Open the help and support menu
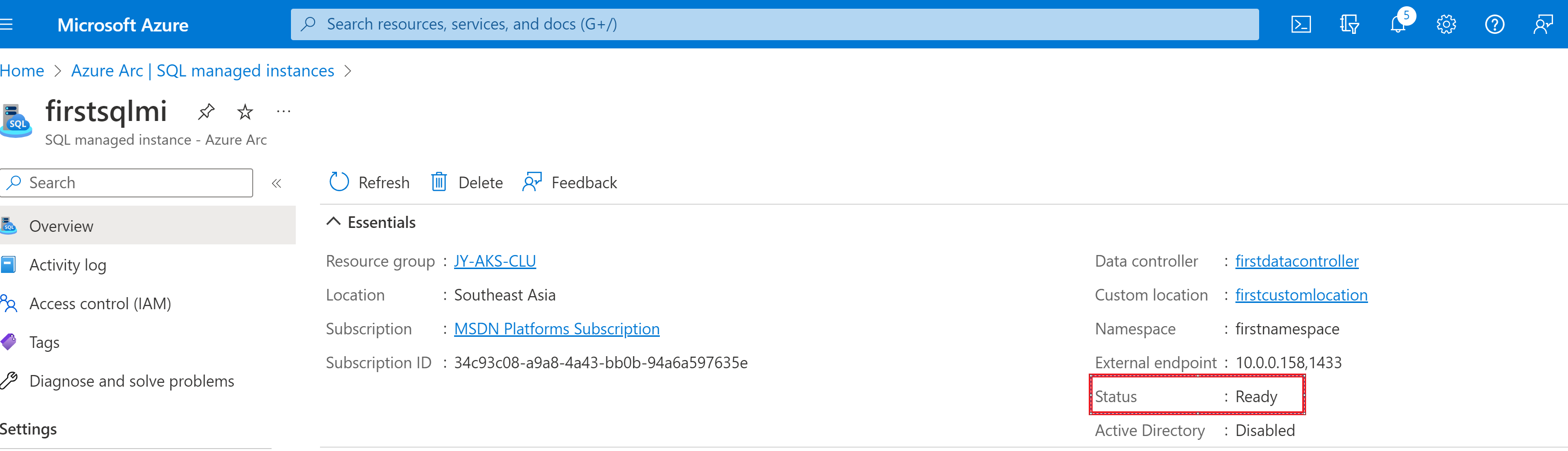This screenshot has width=1568, height=451. pos(1494,24)
